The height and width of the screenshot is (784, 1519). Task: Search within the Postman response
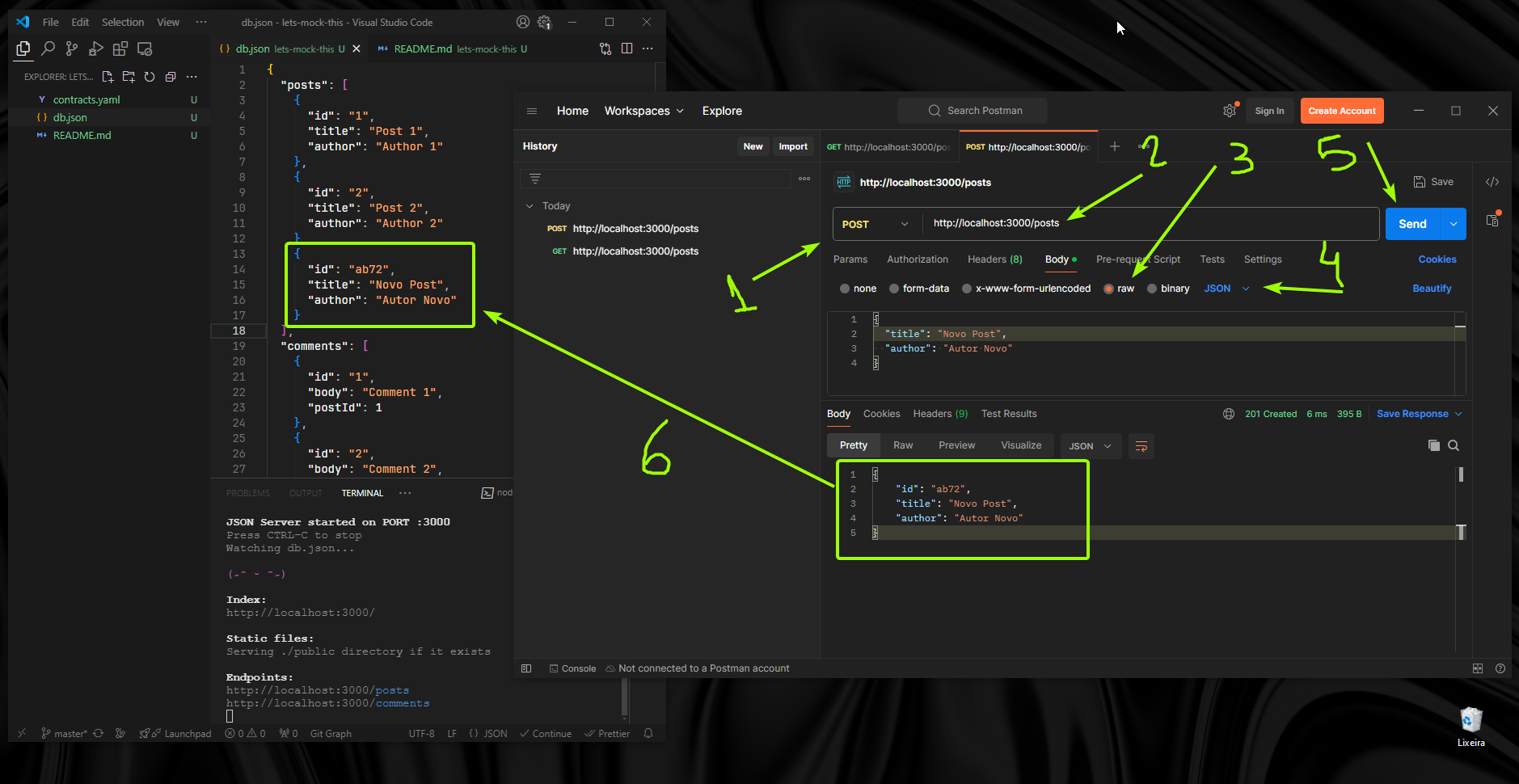[1454, 445]
